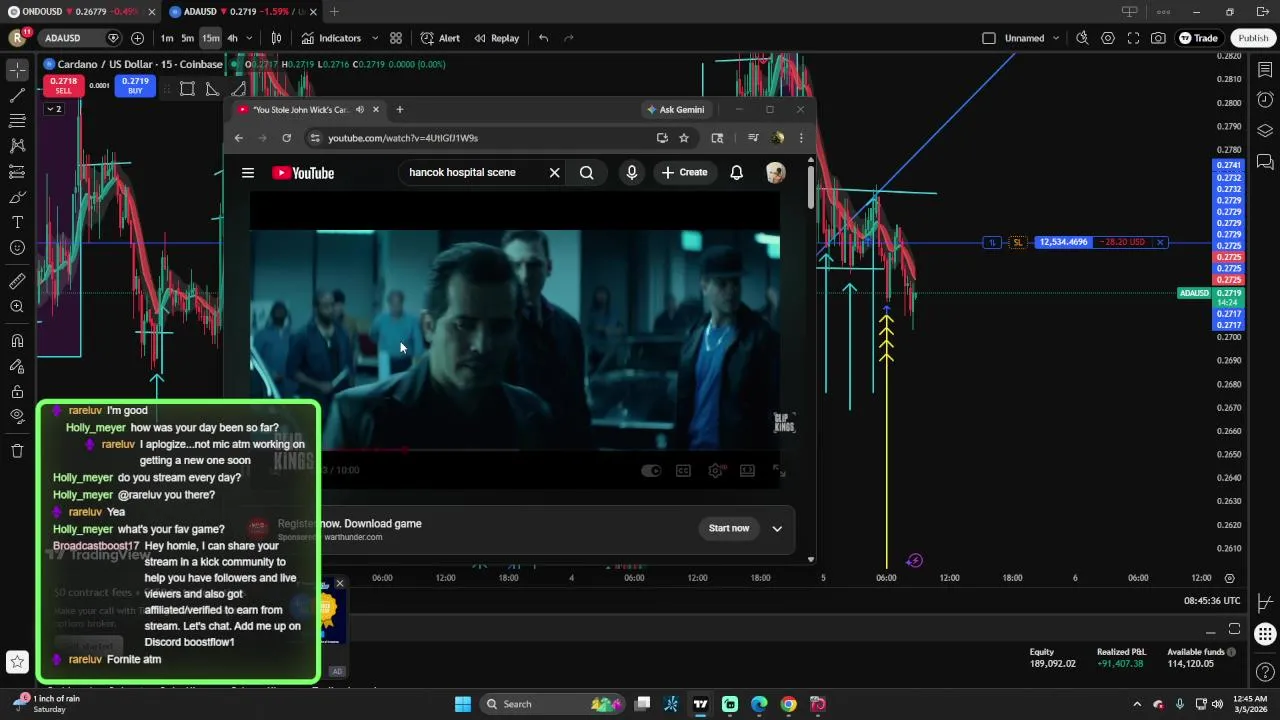This screenshot has height=720, width=1280.
Task: Click the red SELL 0.2718 button
Action: click(x=63, y=86)
